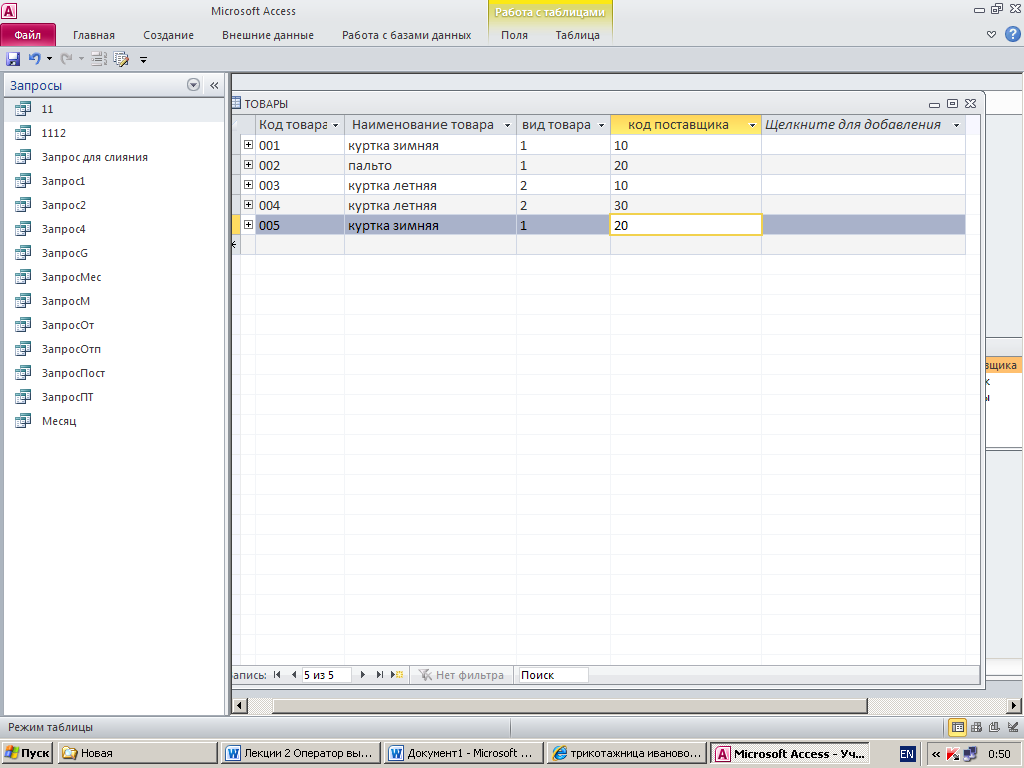
Task: Go to last record navigation button
Action: [x=379, y=675]
